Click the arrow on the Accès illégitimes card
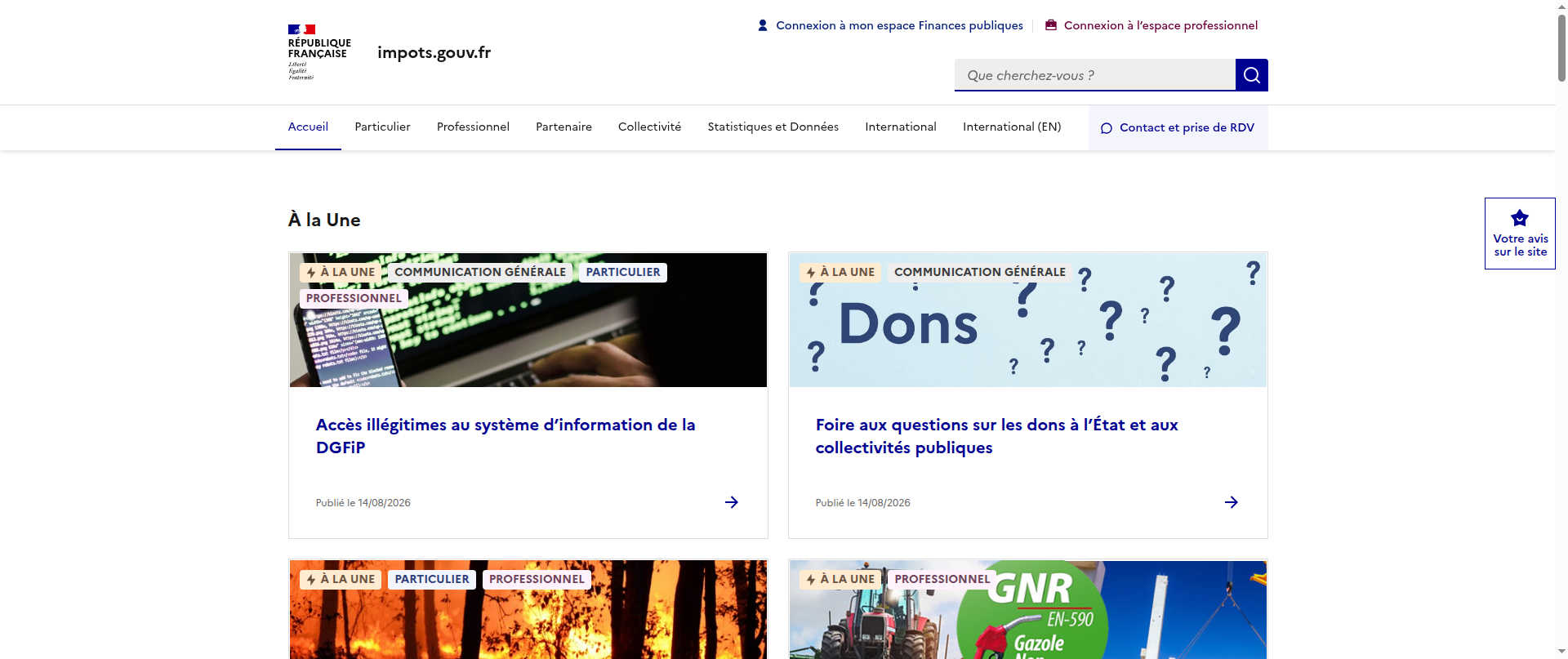The height and width of the screenshot is (659, 1568). [x=732, y=502]
